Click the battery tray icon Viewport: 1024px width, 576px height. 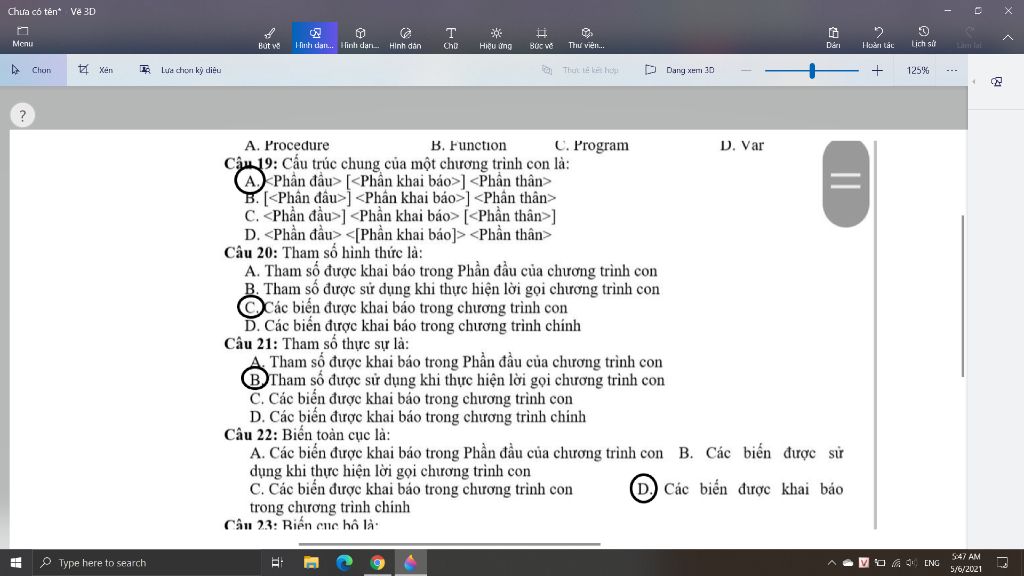point(880,562)
